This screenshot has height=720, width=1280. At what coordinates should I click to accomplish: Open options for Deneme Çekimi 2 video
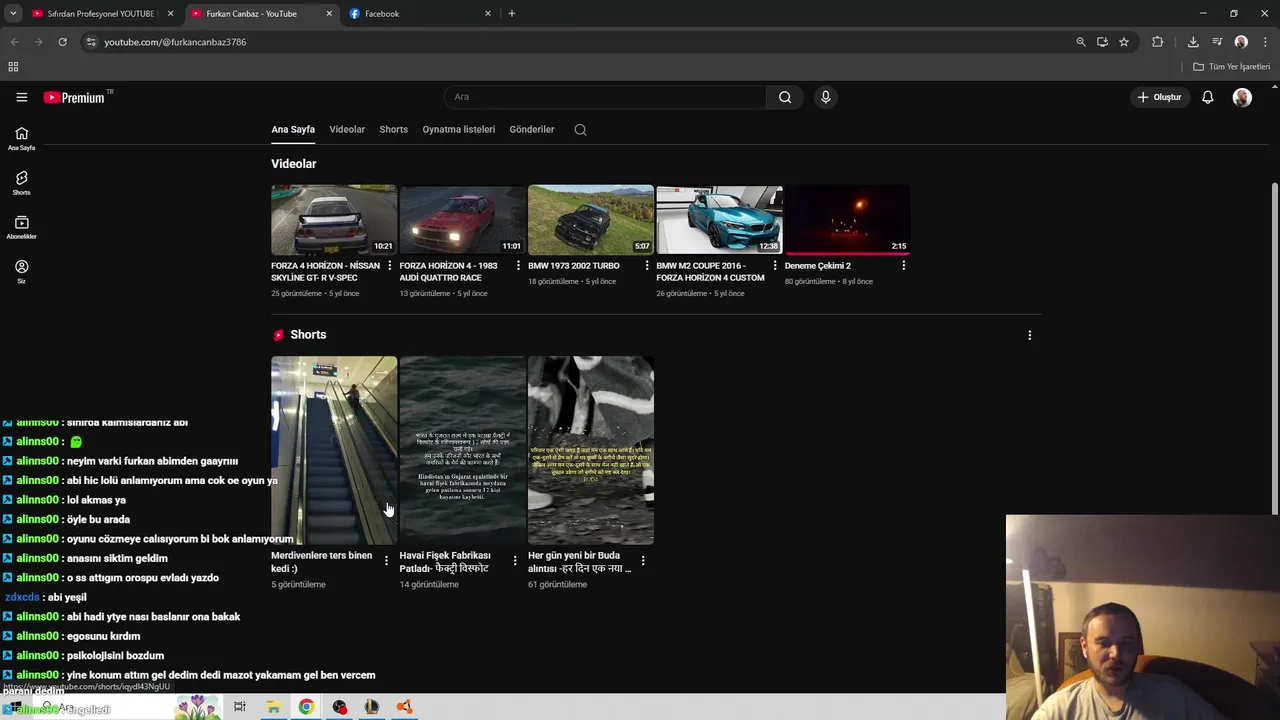(904, 266)
